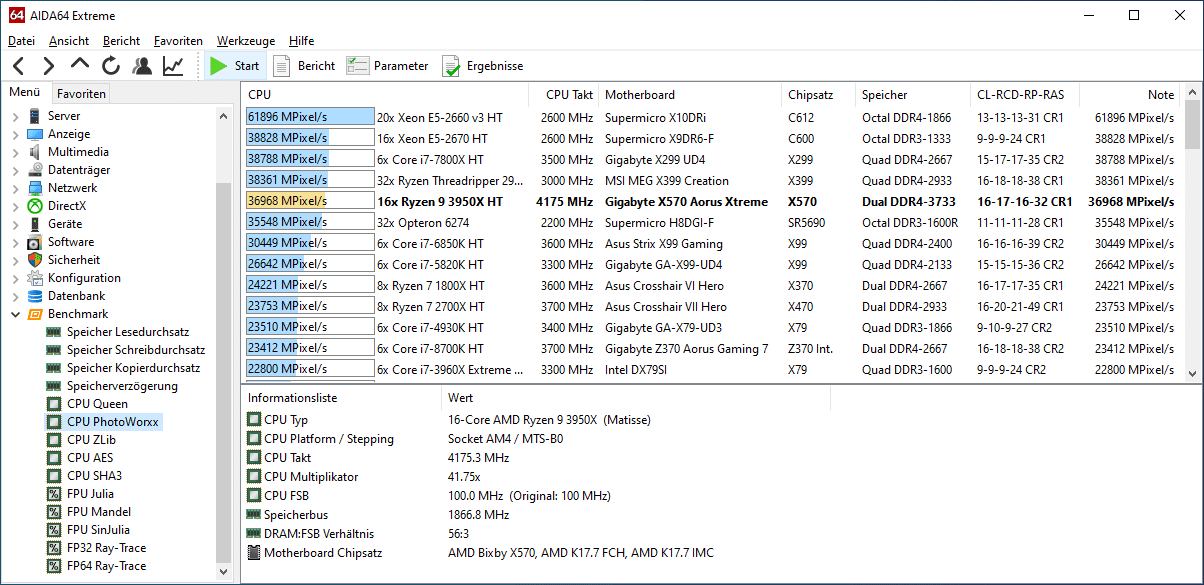Viewport: 1204px width, 585px height.
Task: Open the Datei menu
Action: (21, 41)
